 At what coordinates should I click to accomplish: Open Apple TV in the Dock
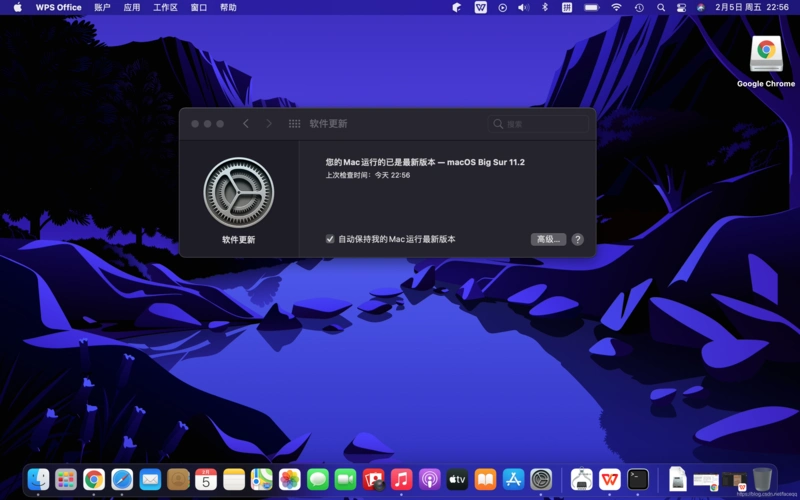pos(457,479)
